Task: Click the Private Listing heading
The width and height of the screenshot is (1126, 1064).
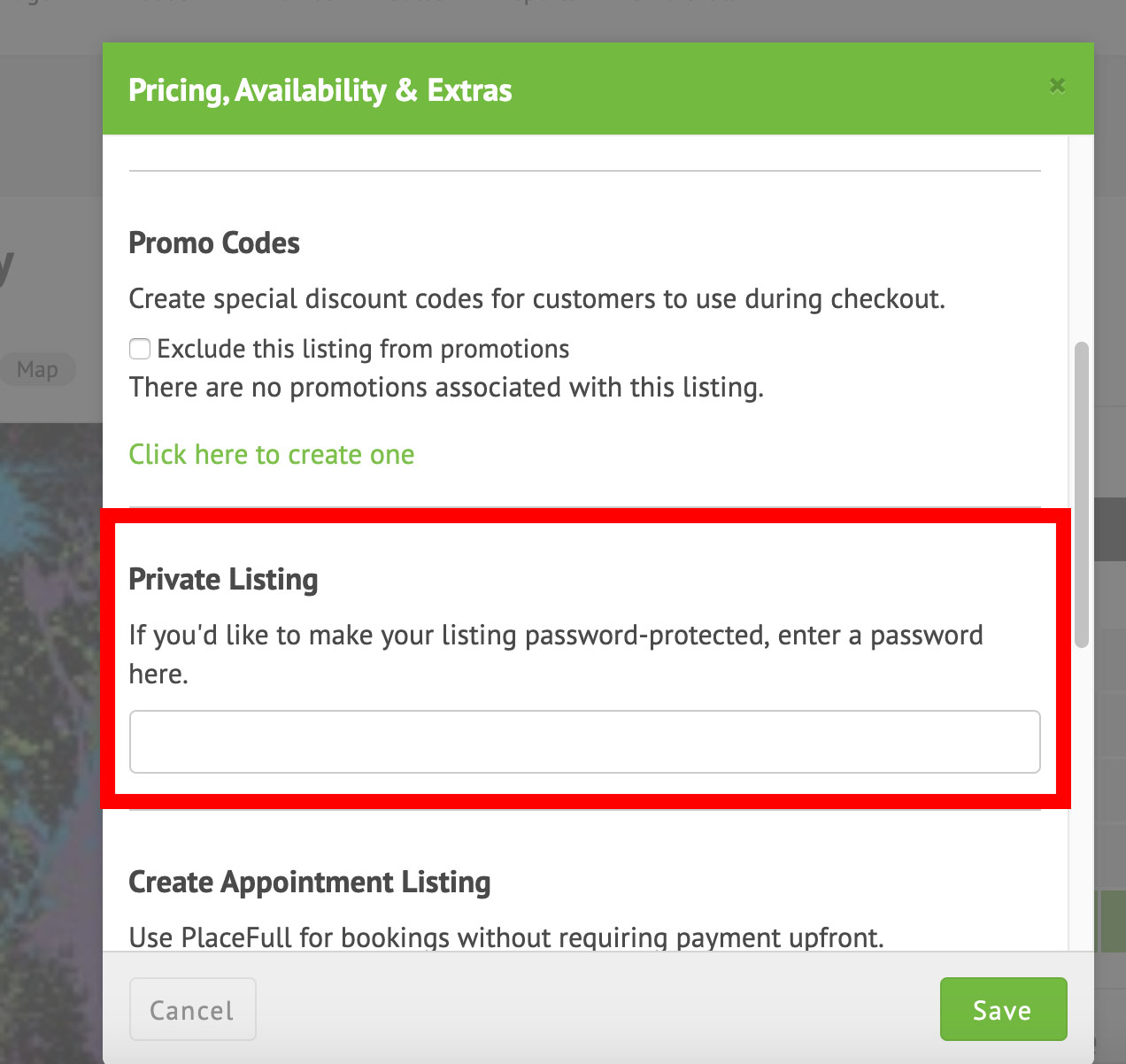Action: [x=223, y=579]
